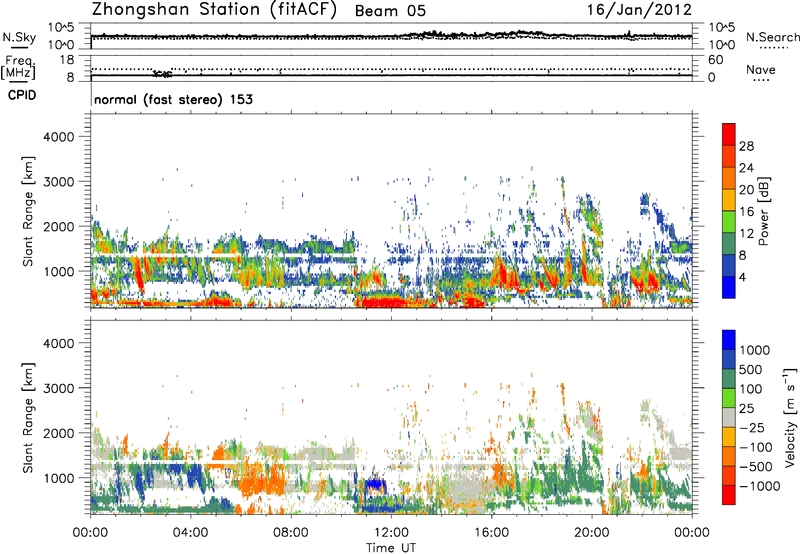Click the '12:00' time tick label

(x=391, y=533)
